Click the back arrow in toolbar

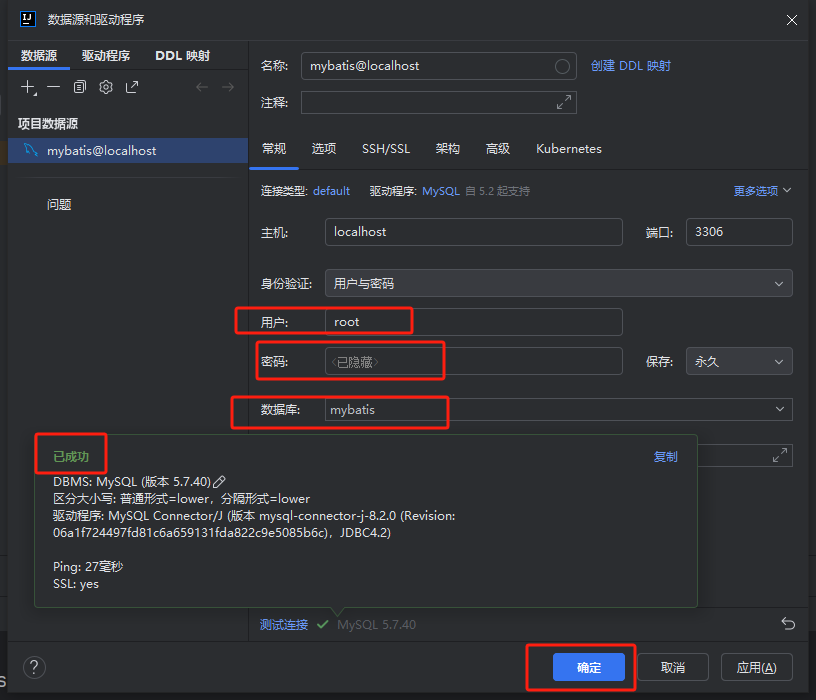(x=202, y=87)
